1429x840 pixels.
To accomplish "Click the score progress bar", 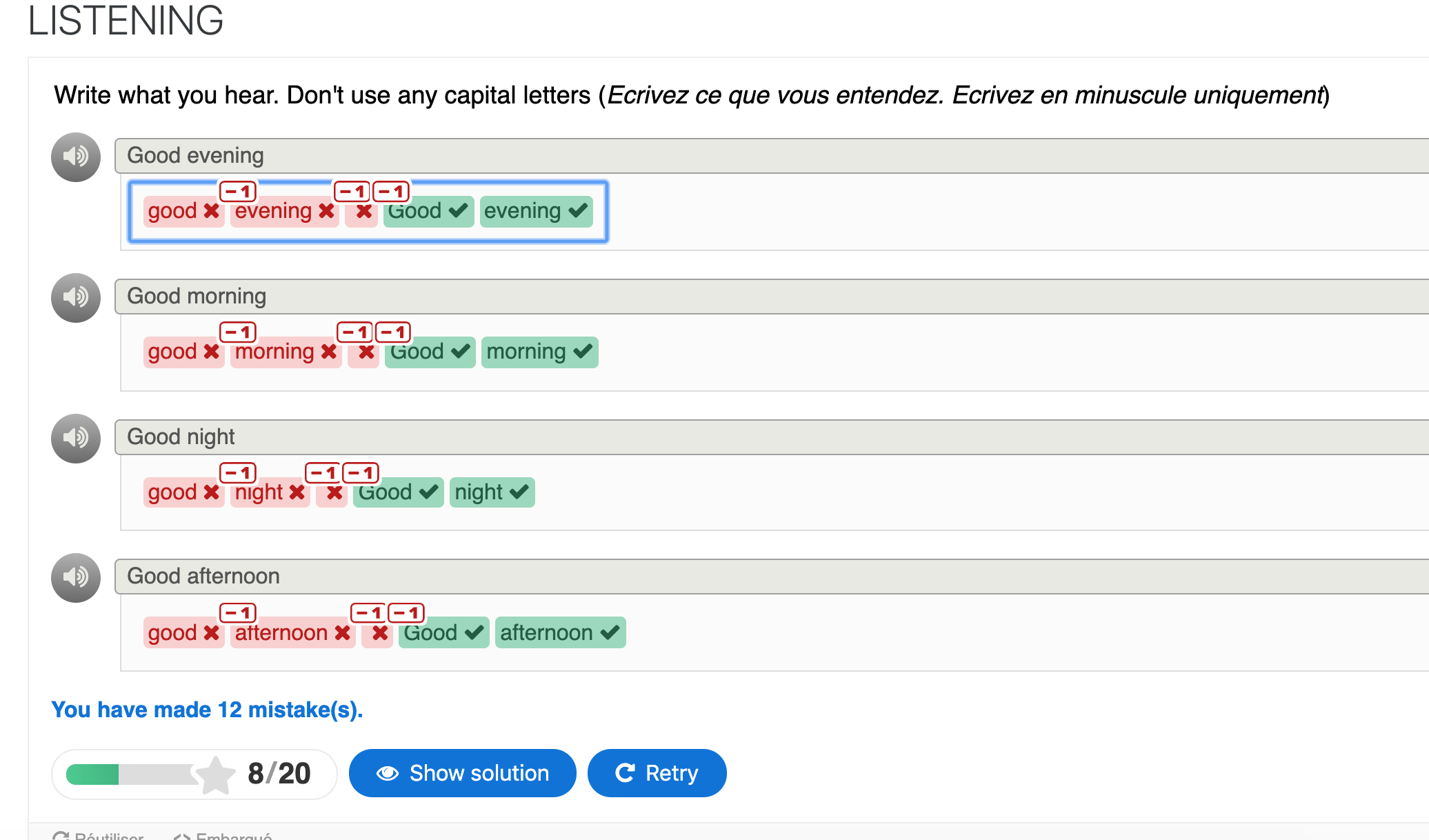I will pos(131,774).
